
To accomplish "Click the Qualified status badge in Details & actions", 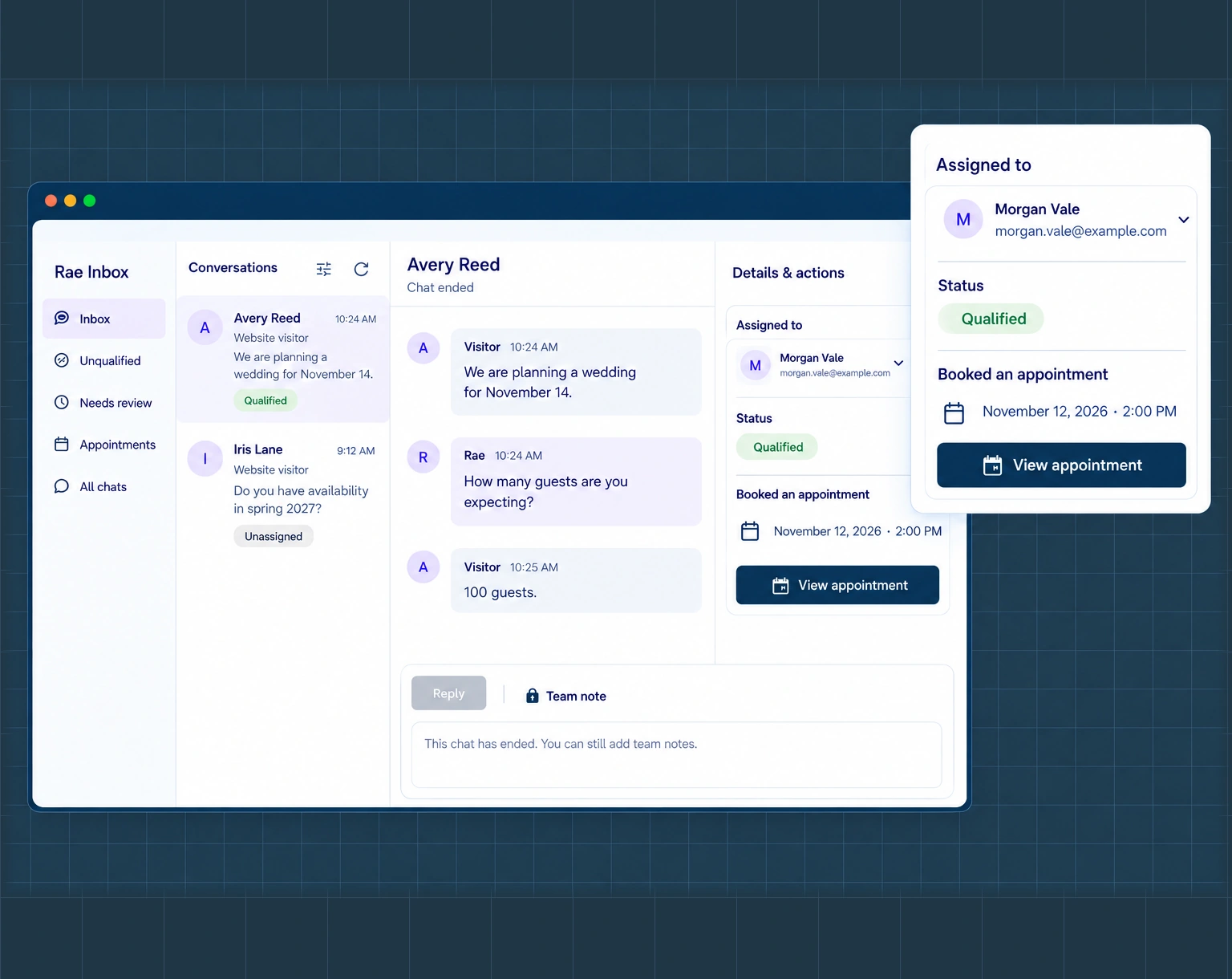I will [777, 447].
